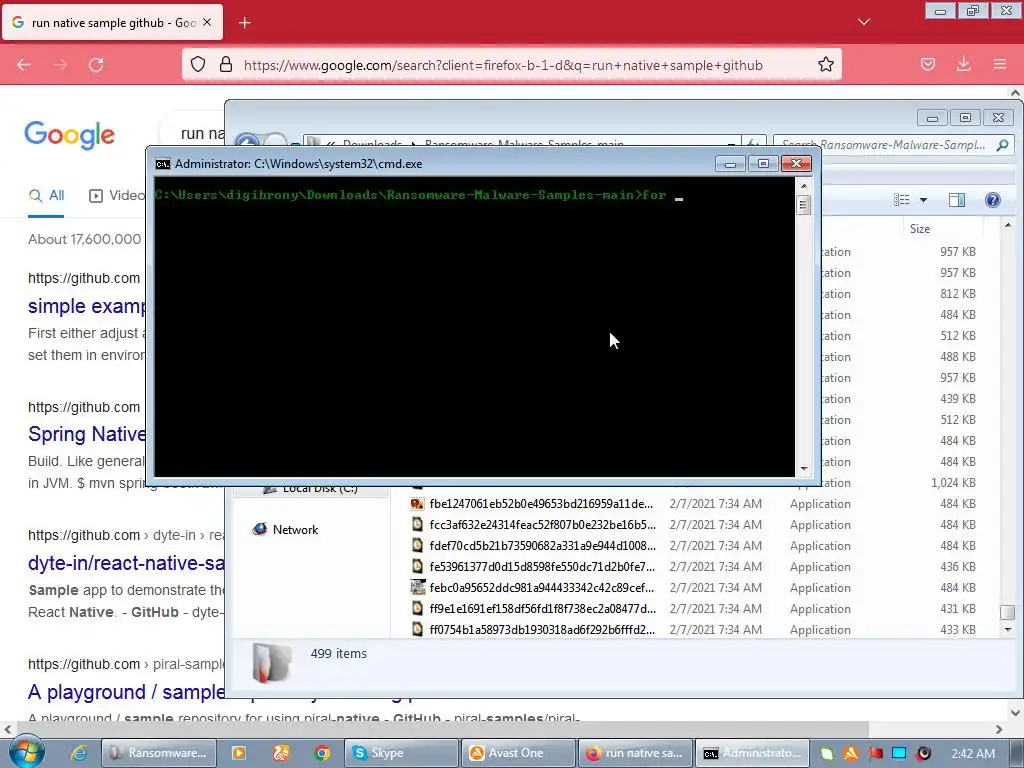
Task: Change Explorer view with view icon
Action: click(x=902, y=200)
